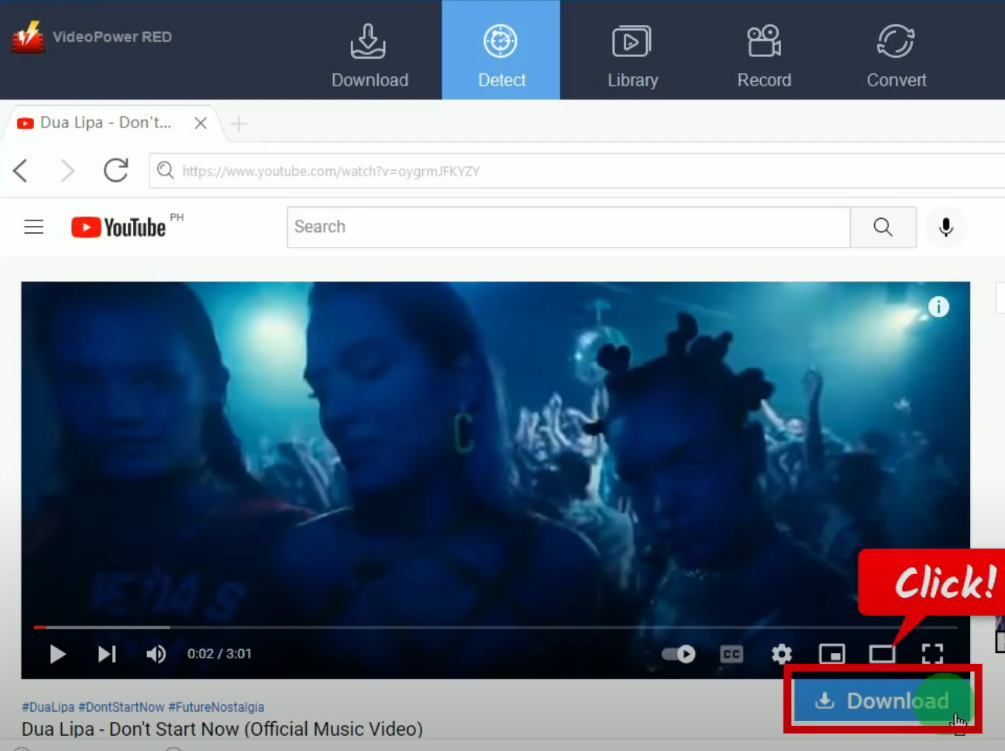
Task: Toggle autoplay on the YouTube player
Action: [678, 653]
